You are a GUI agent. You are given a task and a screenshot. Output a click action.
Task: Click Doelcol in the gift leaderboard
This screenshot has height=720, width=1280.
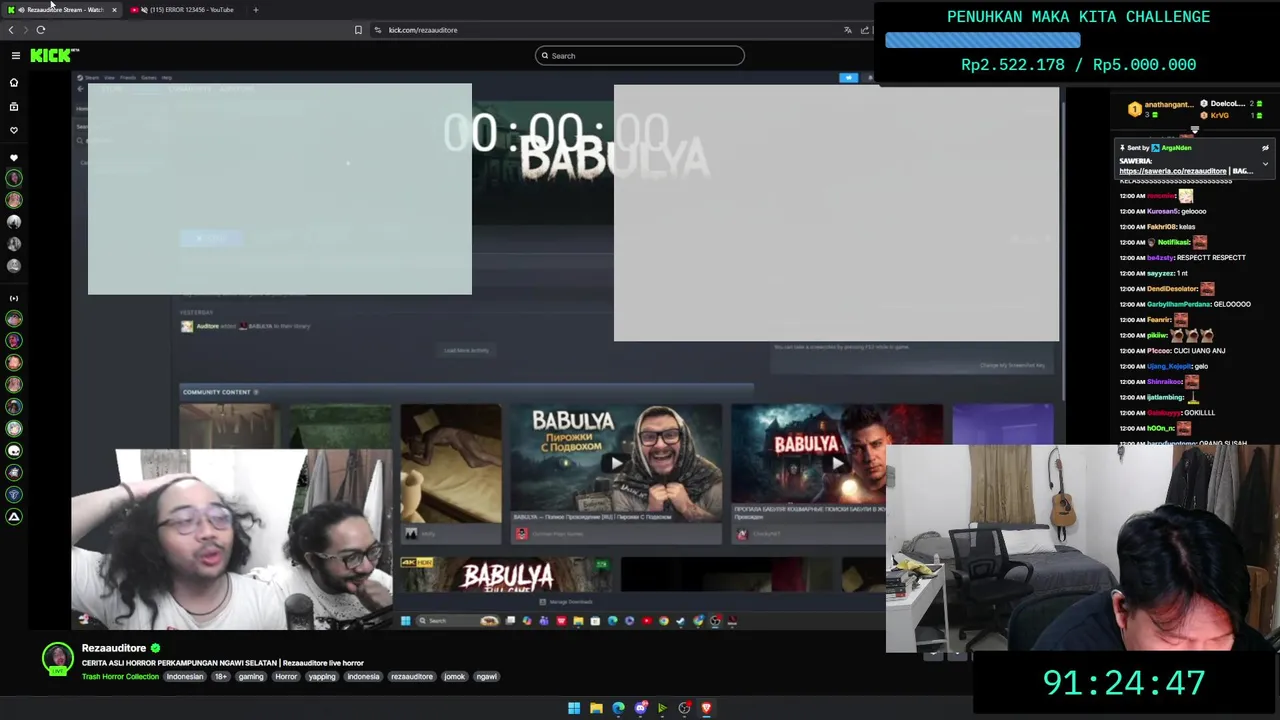coord(1227,104)
